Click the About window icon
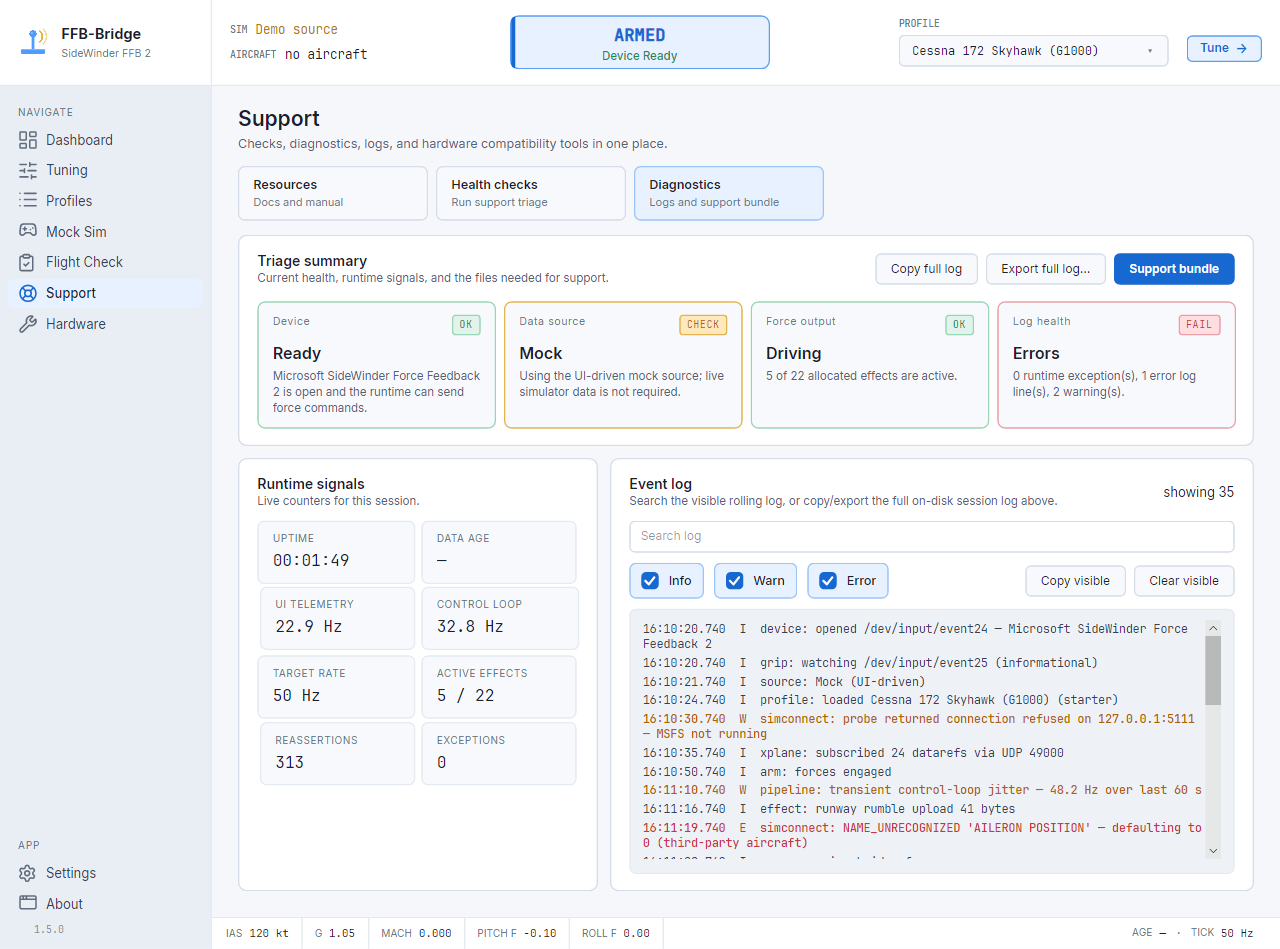This screenshot has width=1280, height=949. point(28,904)
